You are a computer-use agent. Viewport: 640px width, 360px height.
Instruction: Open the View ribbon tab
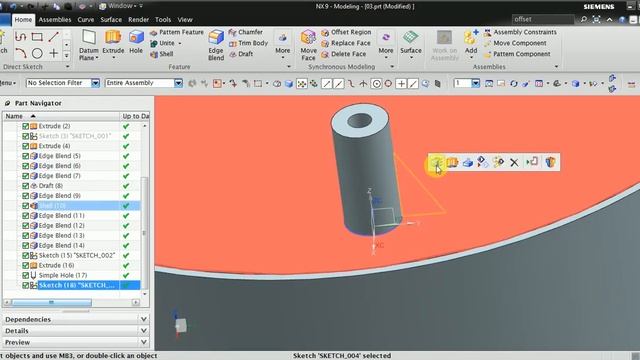185,20
